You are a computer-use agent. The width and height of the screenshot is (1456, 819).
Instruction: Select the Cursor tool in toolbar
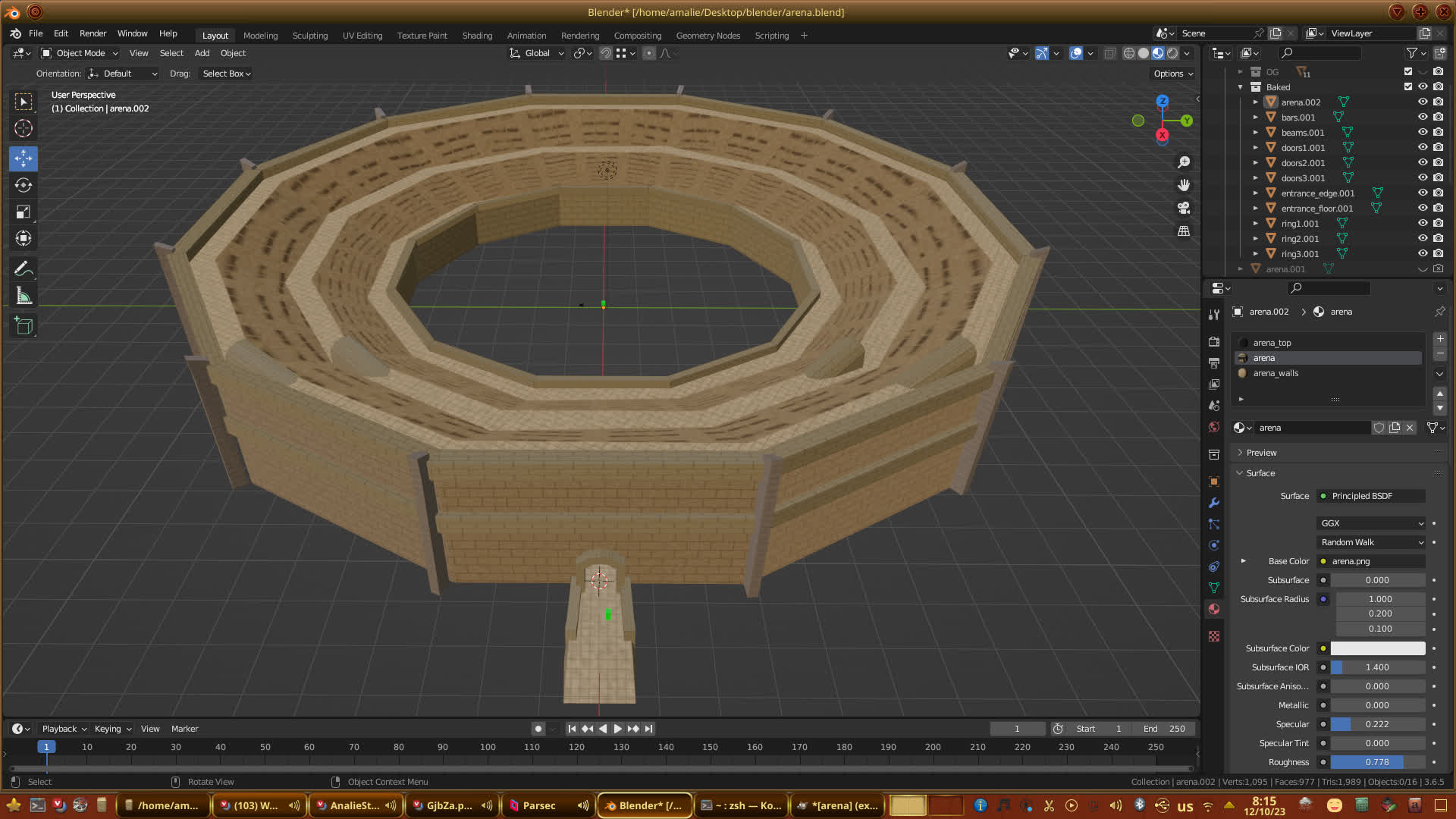[24, 128]
